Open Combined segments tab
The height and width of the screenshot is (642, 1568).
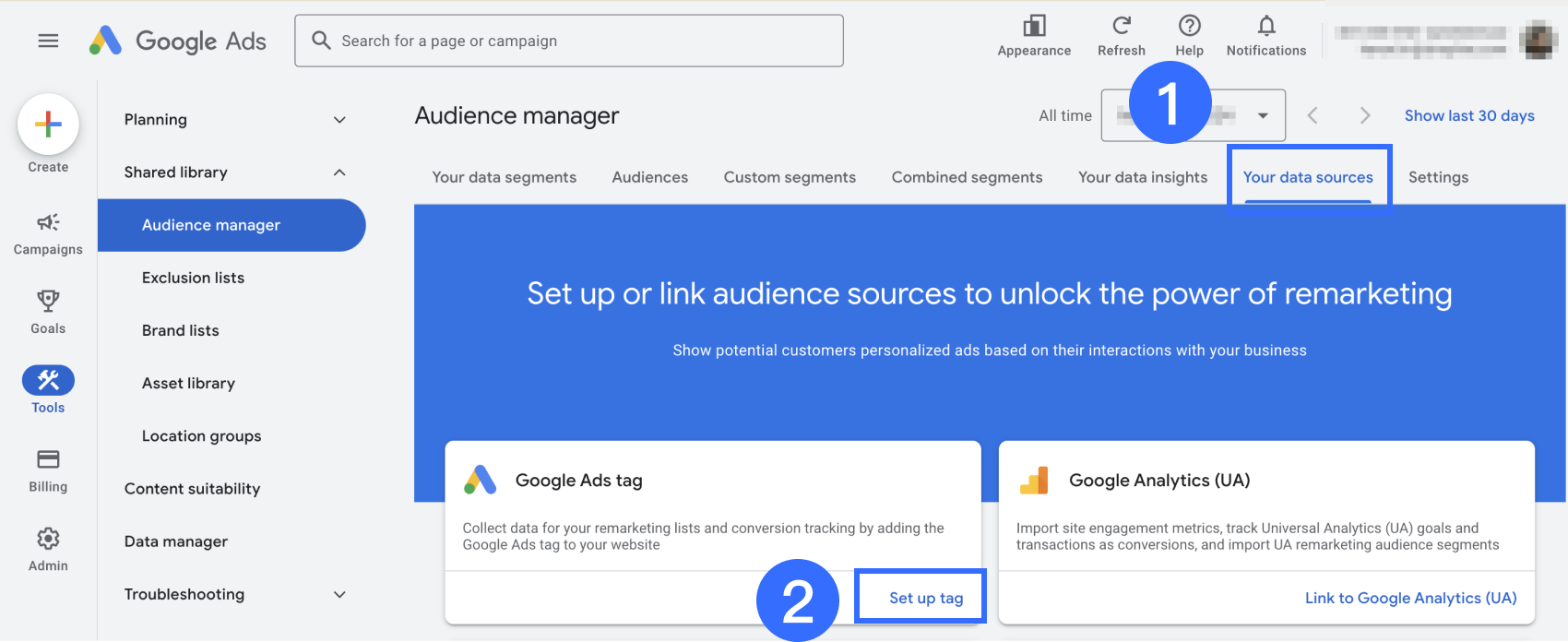click(x=967, y=177)
